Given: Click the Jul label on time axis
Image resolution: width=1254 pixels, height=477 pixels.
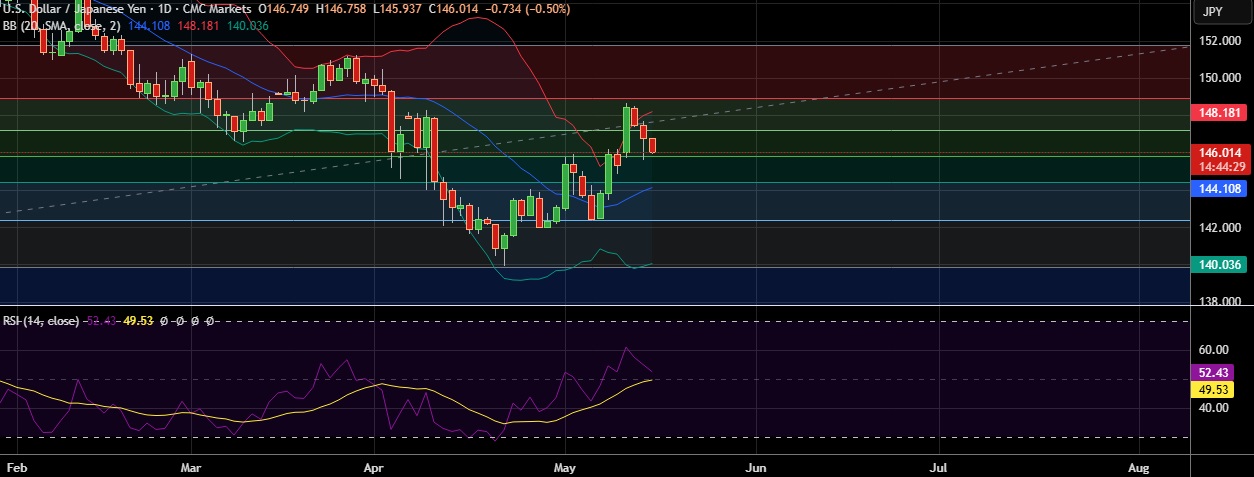Looking at the screenshot, I should pos(939,467).
